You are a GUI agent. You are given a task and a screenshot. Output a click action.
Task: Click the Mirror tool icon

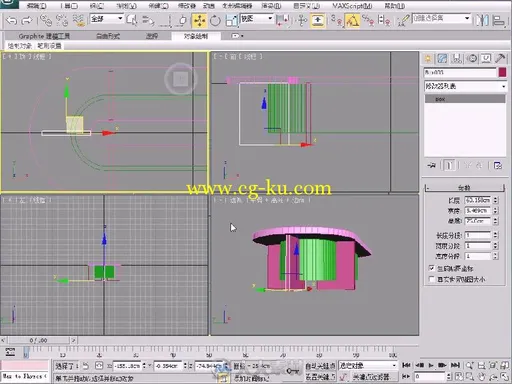(x=482, y=21)
